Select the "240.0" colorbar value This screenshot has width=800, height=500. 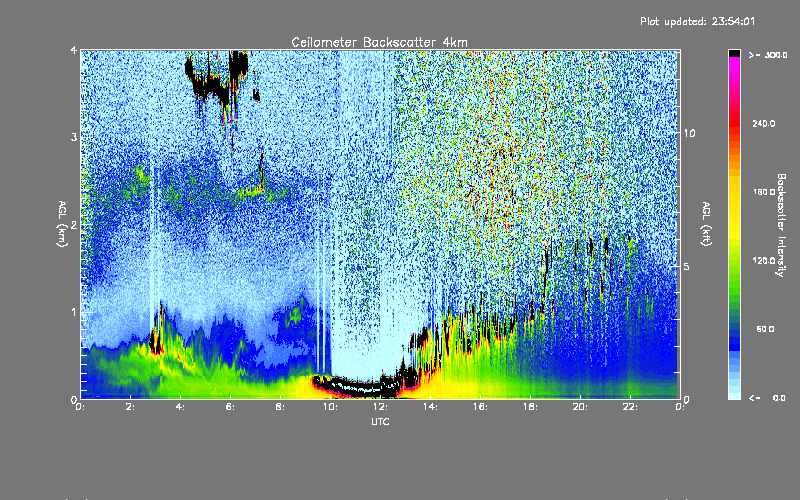coord(764,123)
